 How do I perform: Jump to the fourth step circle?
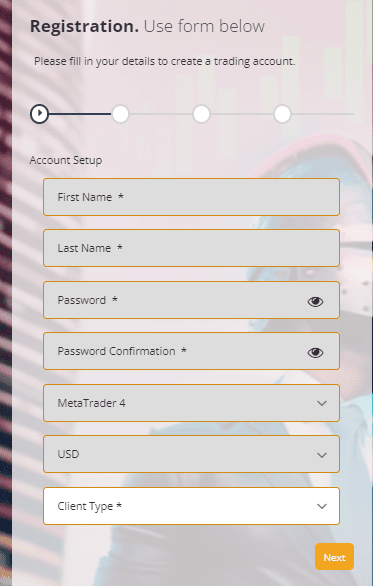coord(282,114)
